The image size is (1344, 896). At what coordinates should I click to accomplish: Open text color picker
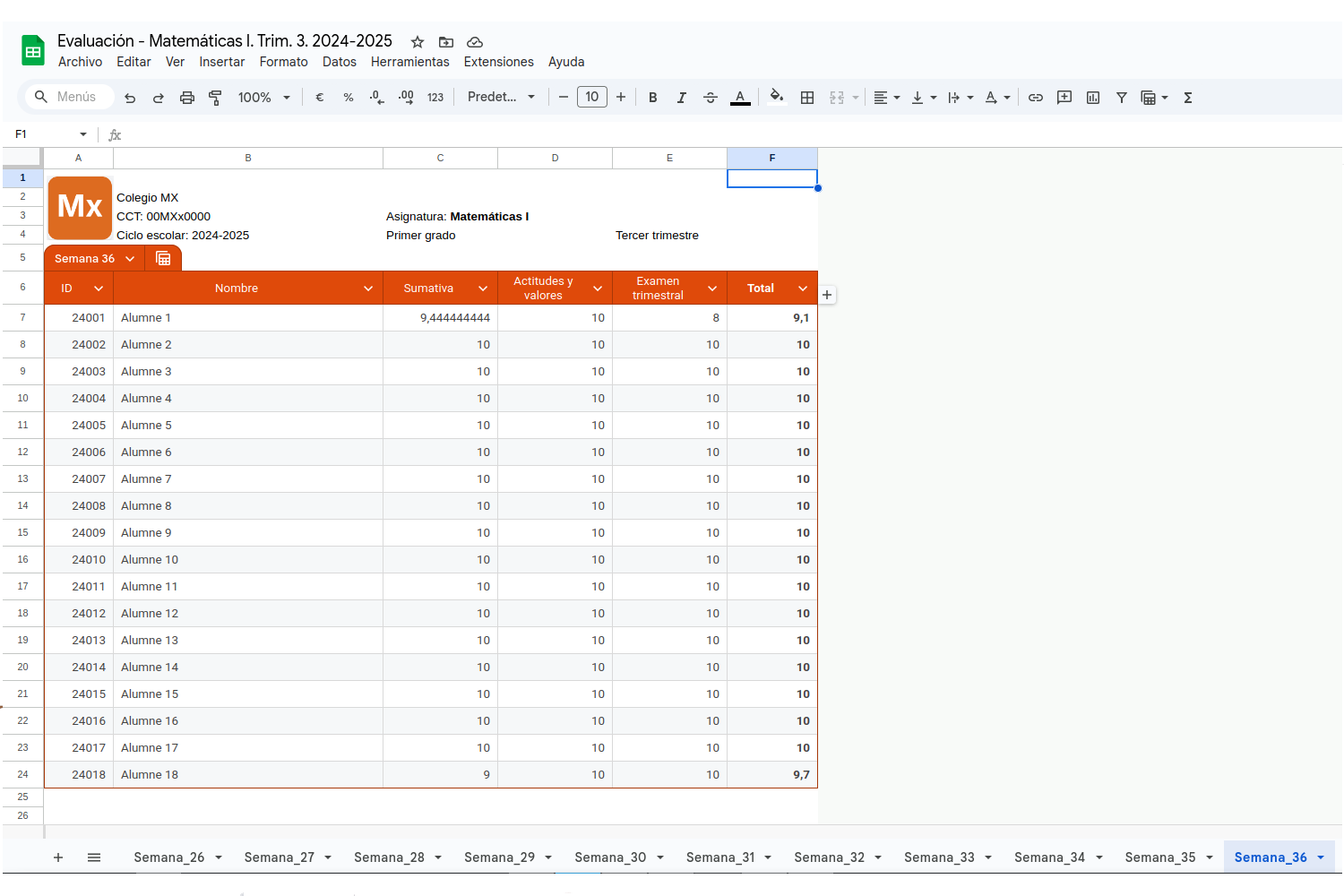pos(740,98)
